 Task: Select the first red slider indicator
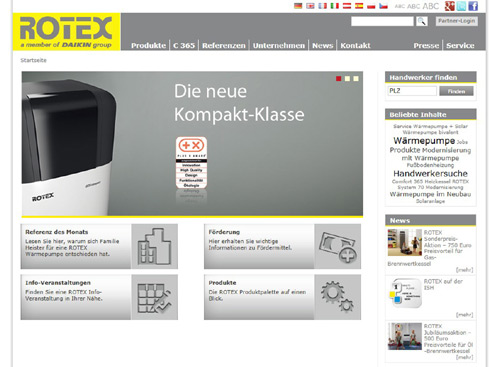pos(339,79)
